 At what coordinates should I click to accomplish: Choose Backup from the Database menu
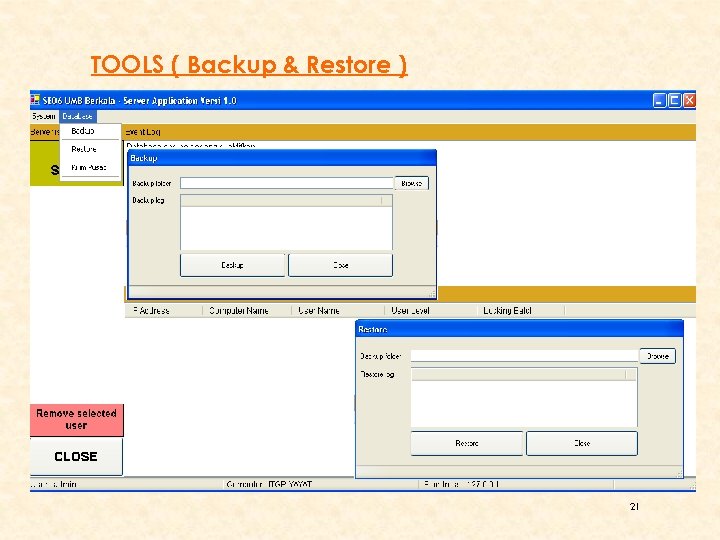(x=83, y=131)
